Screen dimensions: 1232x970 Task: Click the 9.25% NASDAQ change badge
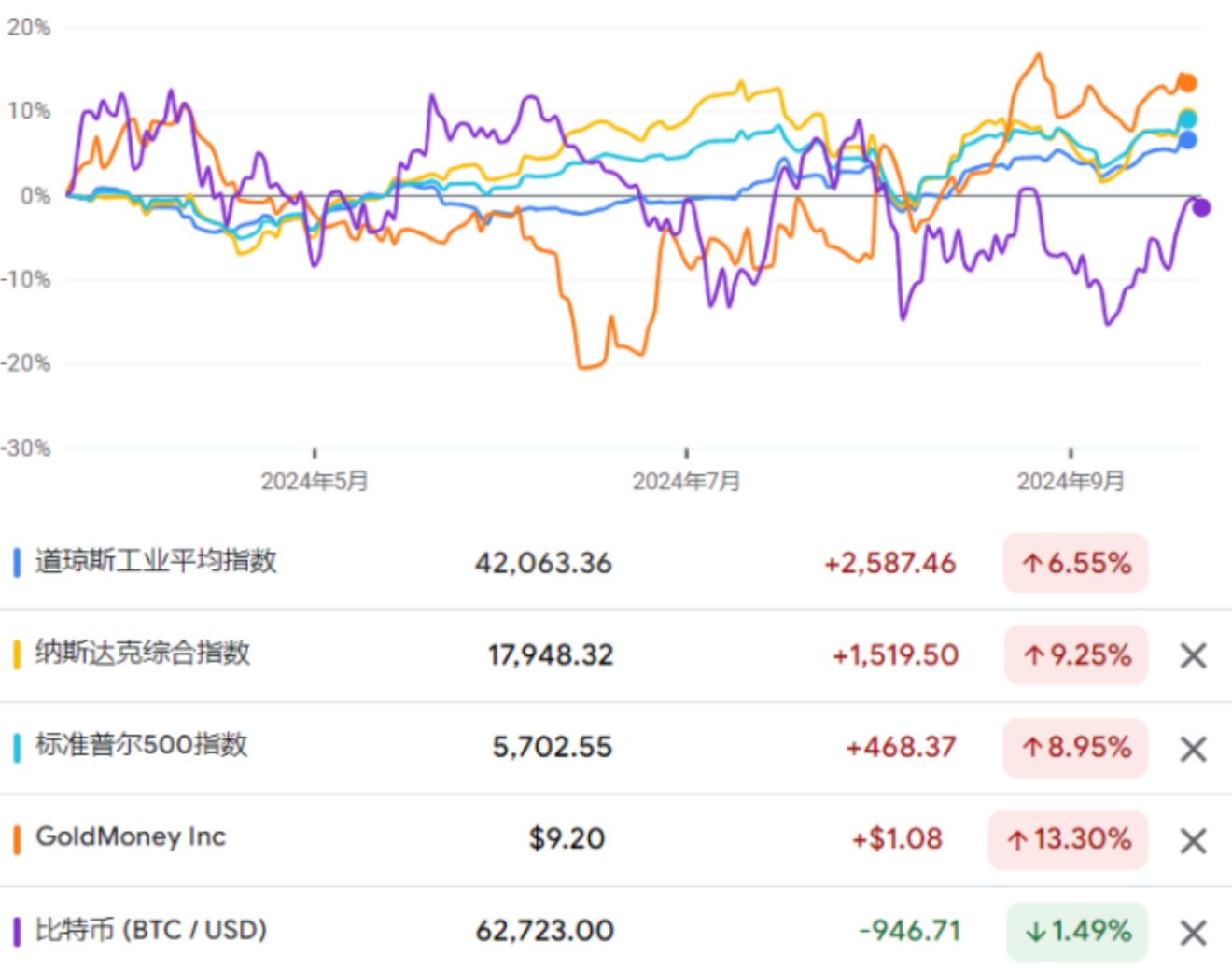(x=1076, y=654)
